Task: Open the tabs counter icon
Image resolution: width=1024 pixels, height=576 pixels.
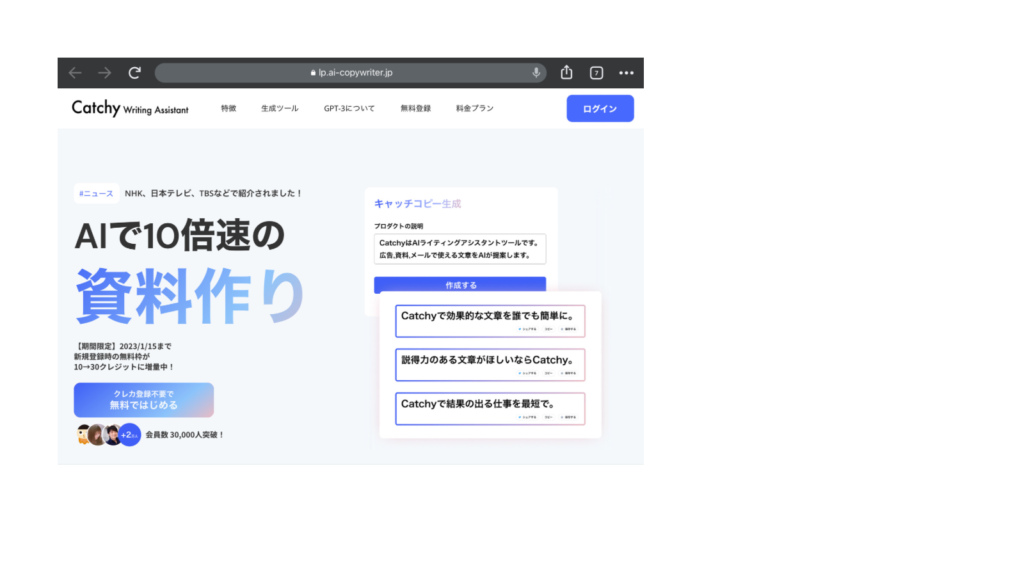Action: tap(596, 73)
